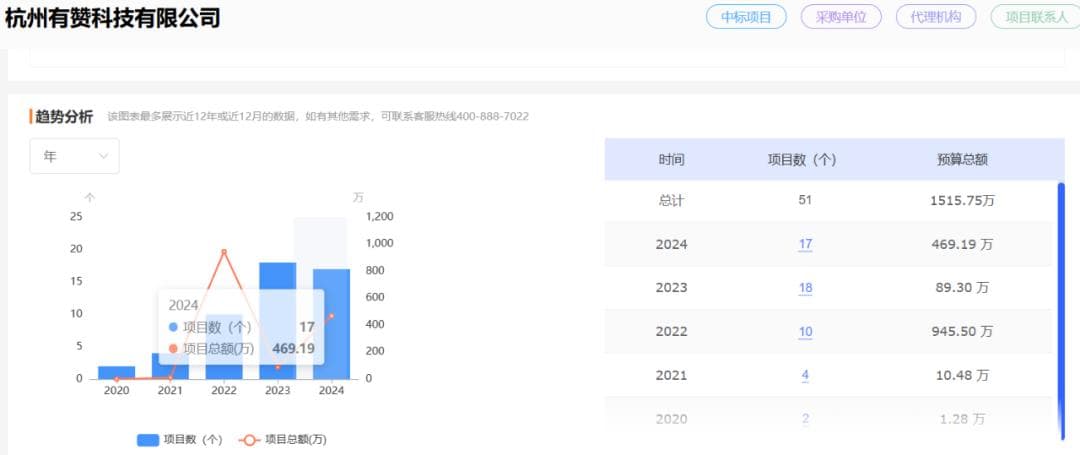1080x455 pixels.
Task: Open the 18 projects link for 2023
Action: 805,288
